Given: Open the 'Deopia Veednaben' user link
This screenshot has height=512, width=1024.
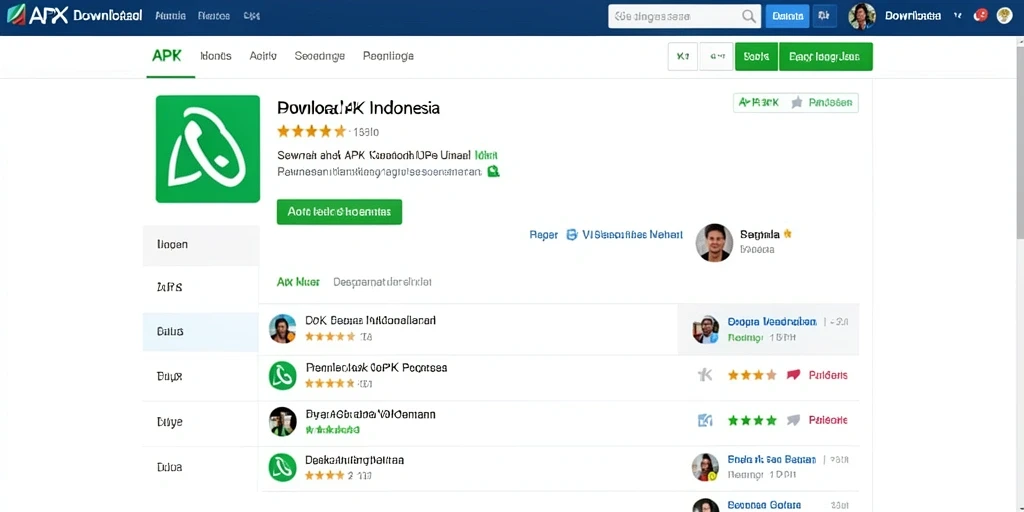Looking at the screenshot, I should pos(772,322).
